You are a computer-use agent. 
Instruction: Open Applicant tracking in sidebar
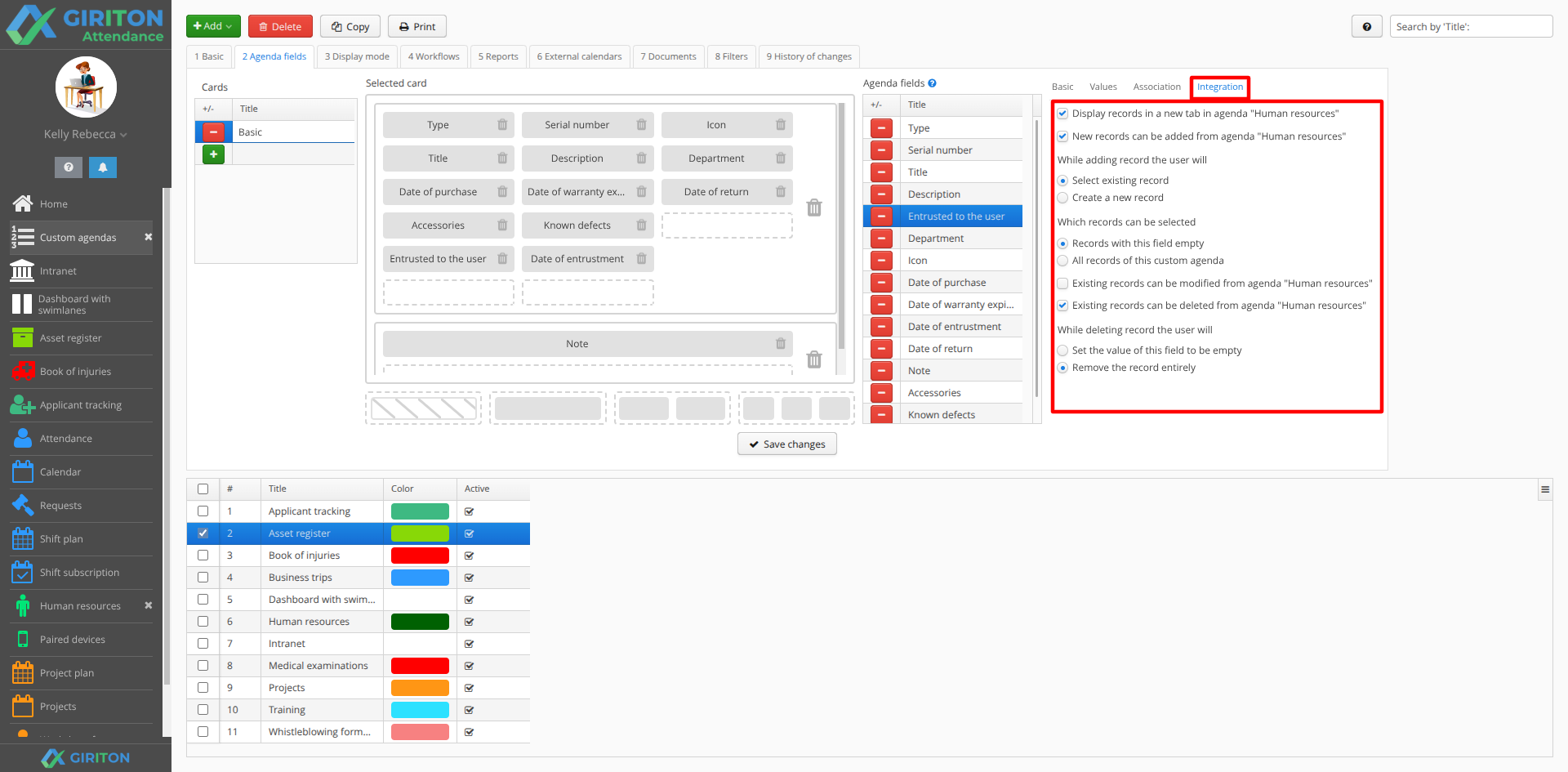click(x=81, y=405)
